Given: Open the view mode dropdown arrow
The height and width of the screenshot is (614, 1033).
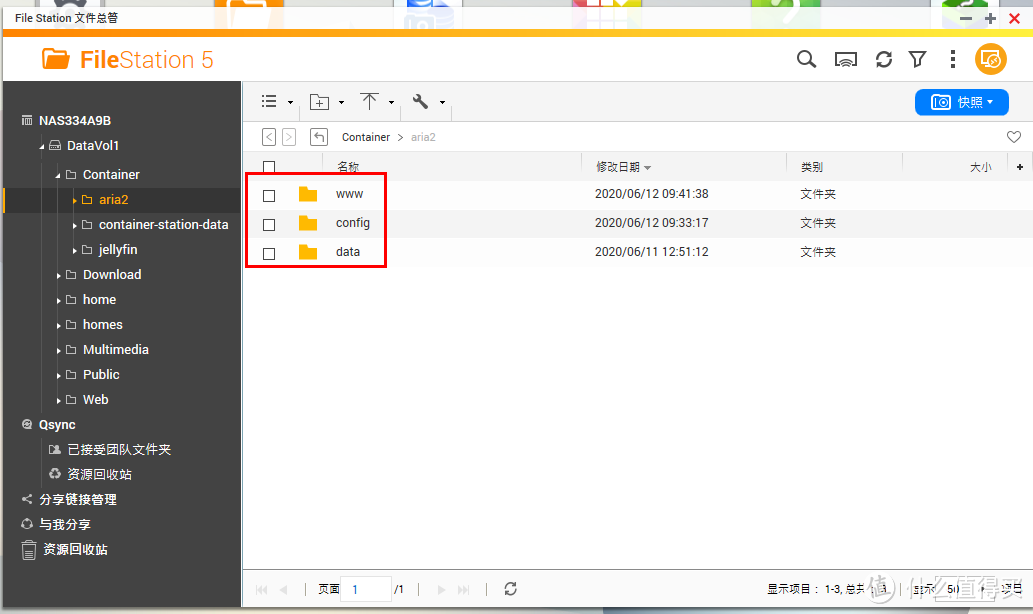Looking at the screenshot, I should tap(290, 103).
